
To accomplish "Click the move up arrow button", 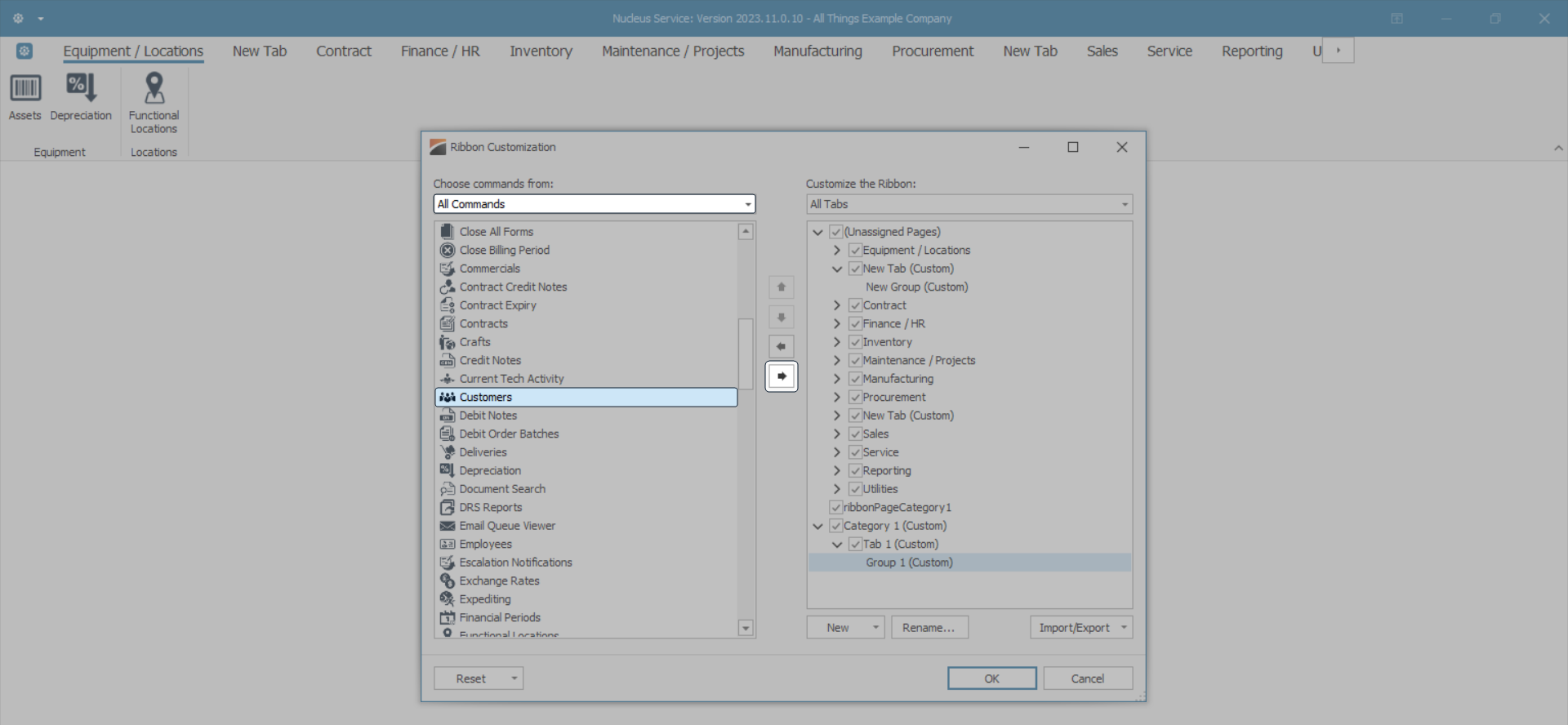I will (x=782, y=287).
